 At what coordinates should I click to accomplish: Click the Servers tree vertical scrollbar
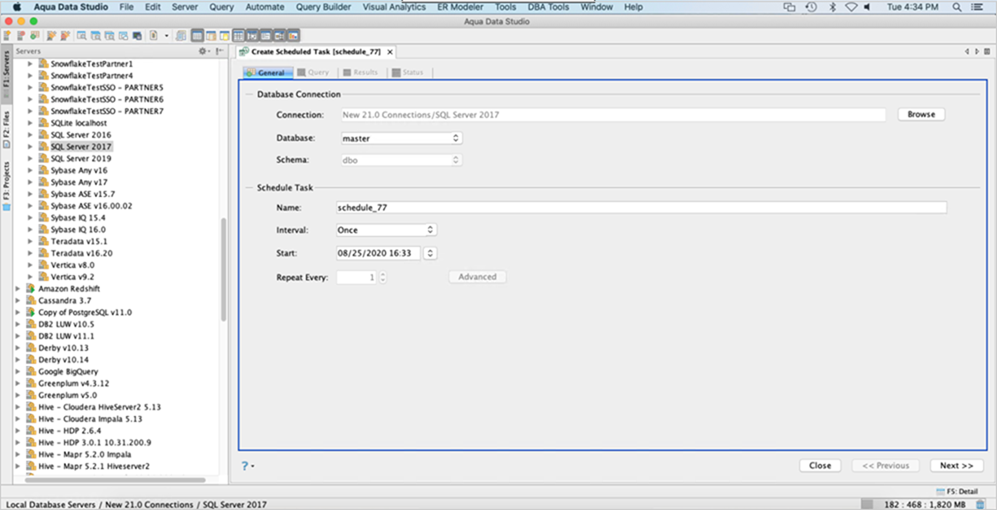223,270
